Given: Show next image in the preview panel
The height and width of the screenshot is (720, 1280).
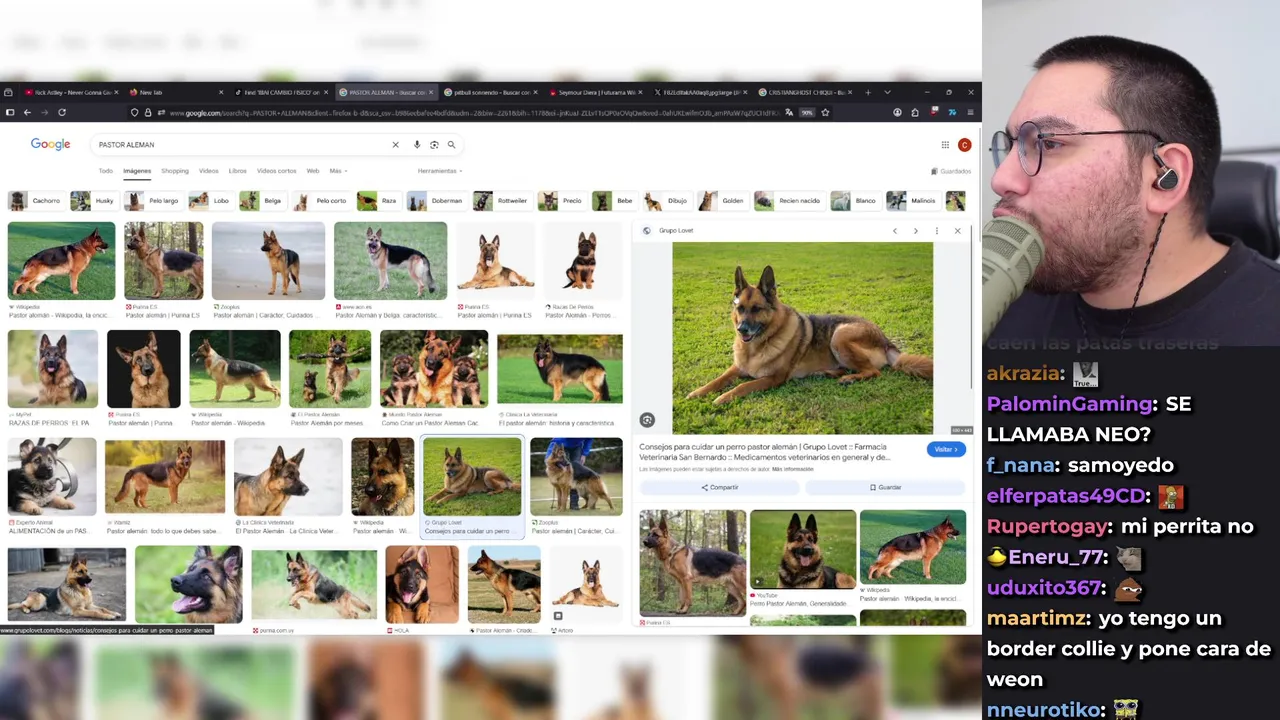Looking at the screenshot, I should [915, 231].
